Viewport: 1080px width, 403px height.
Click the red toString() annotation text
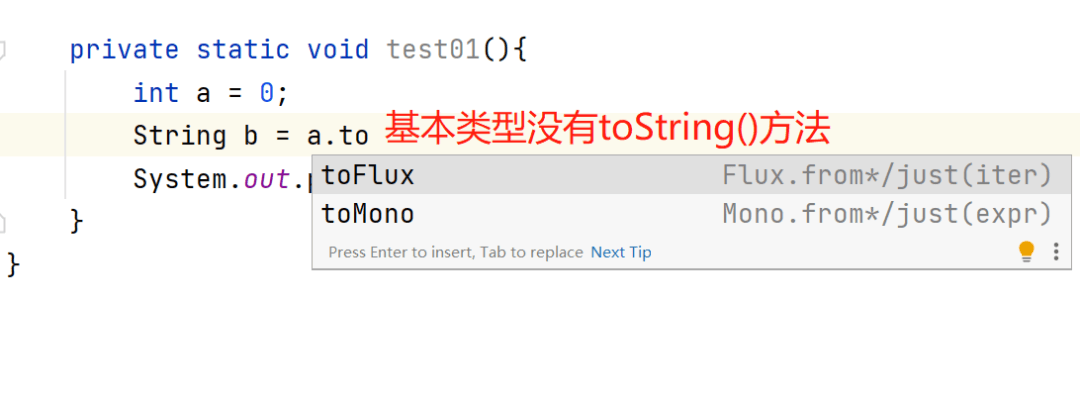[607, 130]
